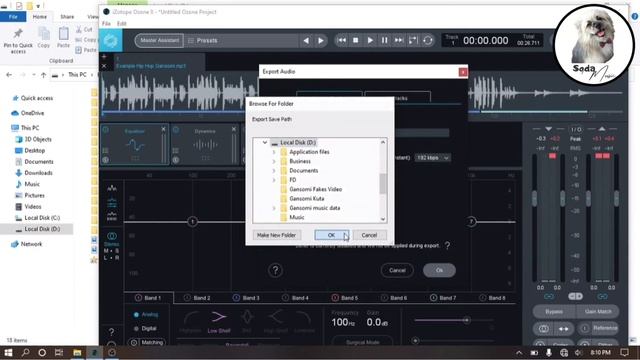Open the Master Assistant
Viewport: 640px width, 360px height.
point(159,40)
